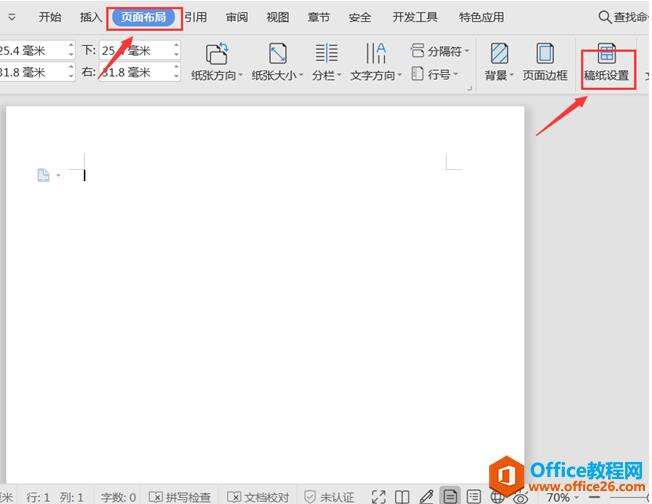
Task: Click the 行: 1 status bar entry
Action: (x=38, y=497)
